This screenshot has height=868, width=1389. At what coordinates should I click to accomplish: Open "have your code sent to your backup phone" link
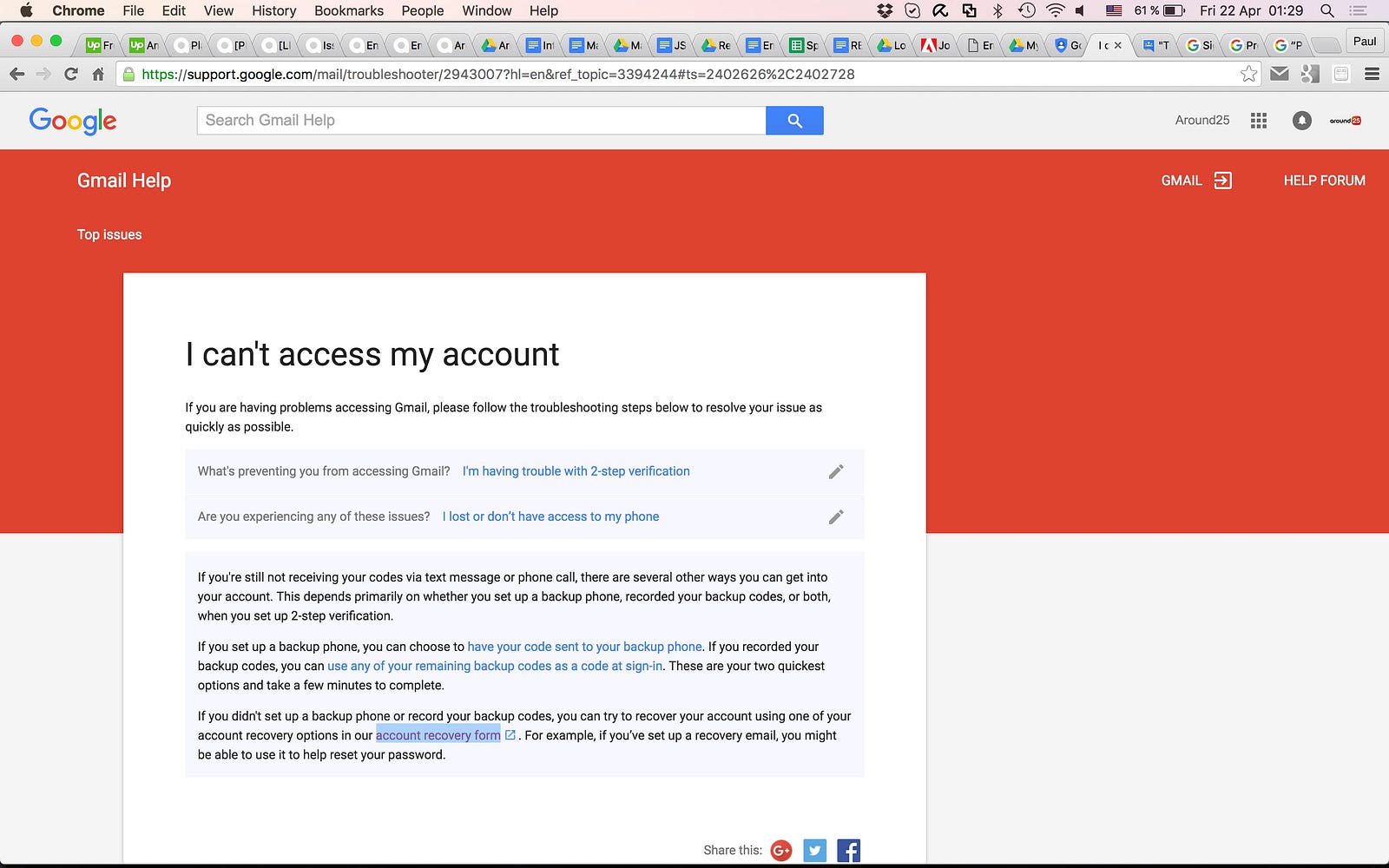click(x=585, y=647)
